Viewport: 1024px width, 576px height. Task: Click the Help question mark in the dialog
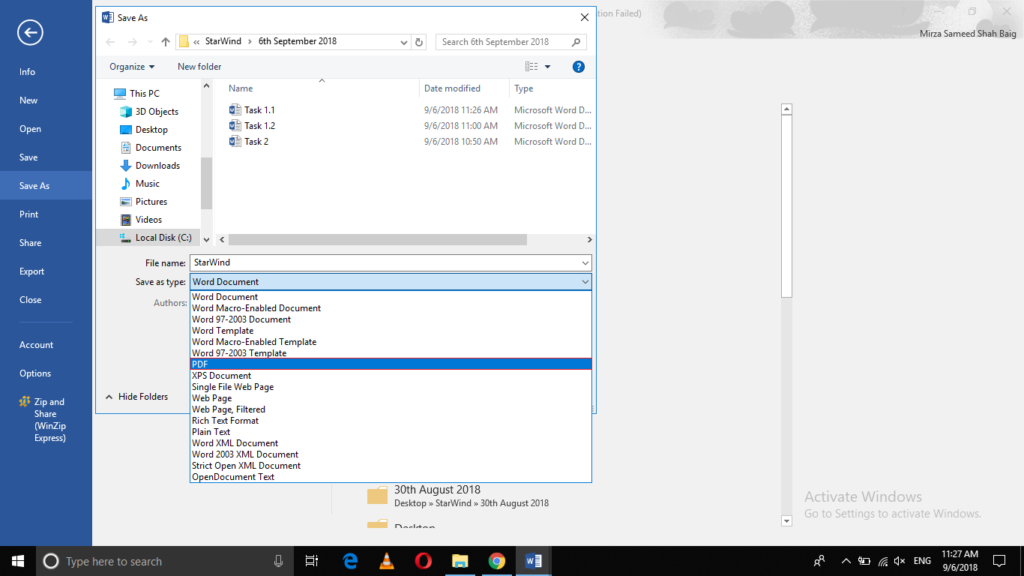[x=578, y=66]
